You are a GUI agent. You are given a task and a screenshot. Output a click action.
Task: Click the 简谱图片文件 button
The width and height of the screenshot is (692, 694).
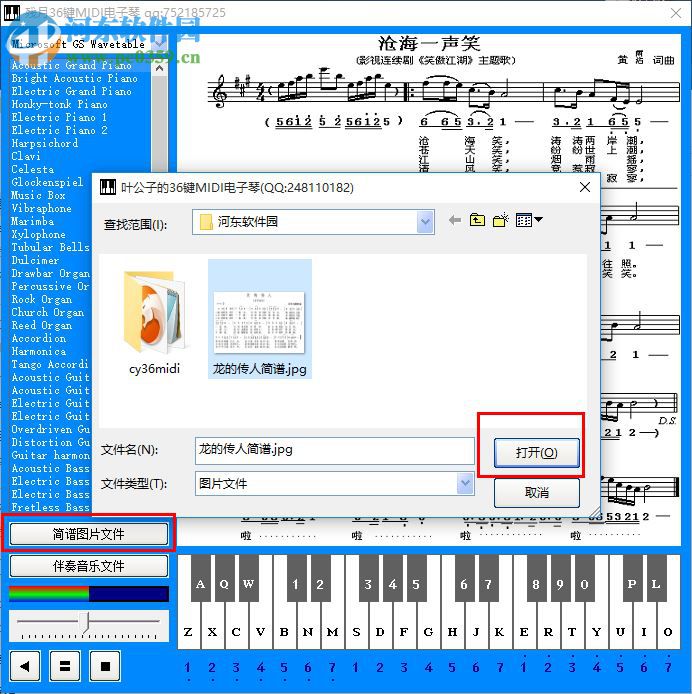coord(89,534)
